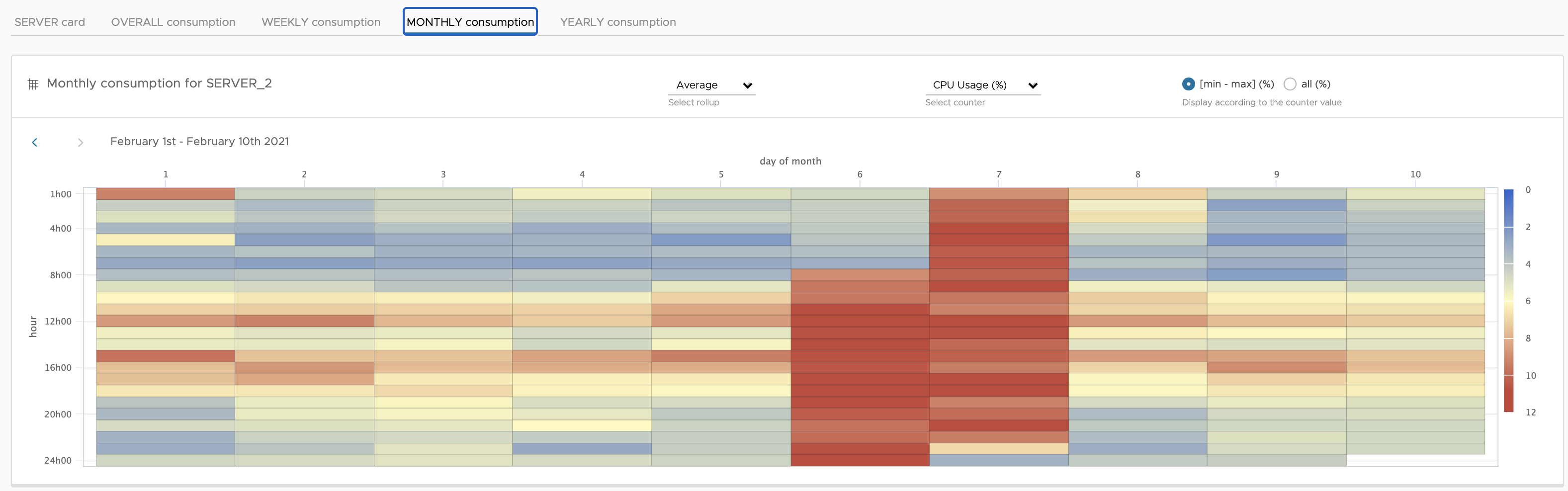This screenshot has width=1568, height=491.
Task: Click heatmap cell for day 6 at 24h00
Action: pyautogui.click(x=860, y=461)
